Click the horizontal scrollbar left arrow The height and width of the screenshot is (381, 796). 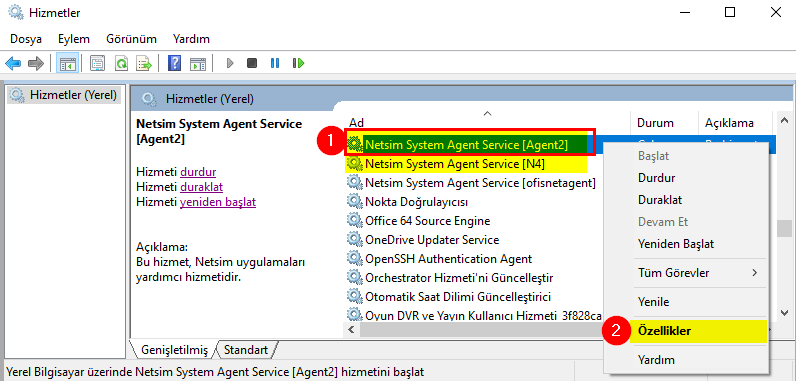pyautogui.click(x=351, y=330)
